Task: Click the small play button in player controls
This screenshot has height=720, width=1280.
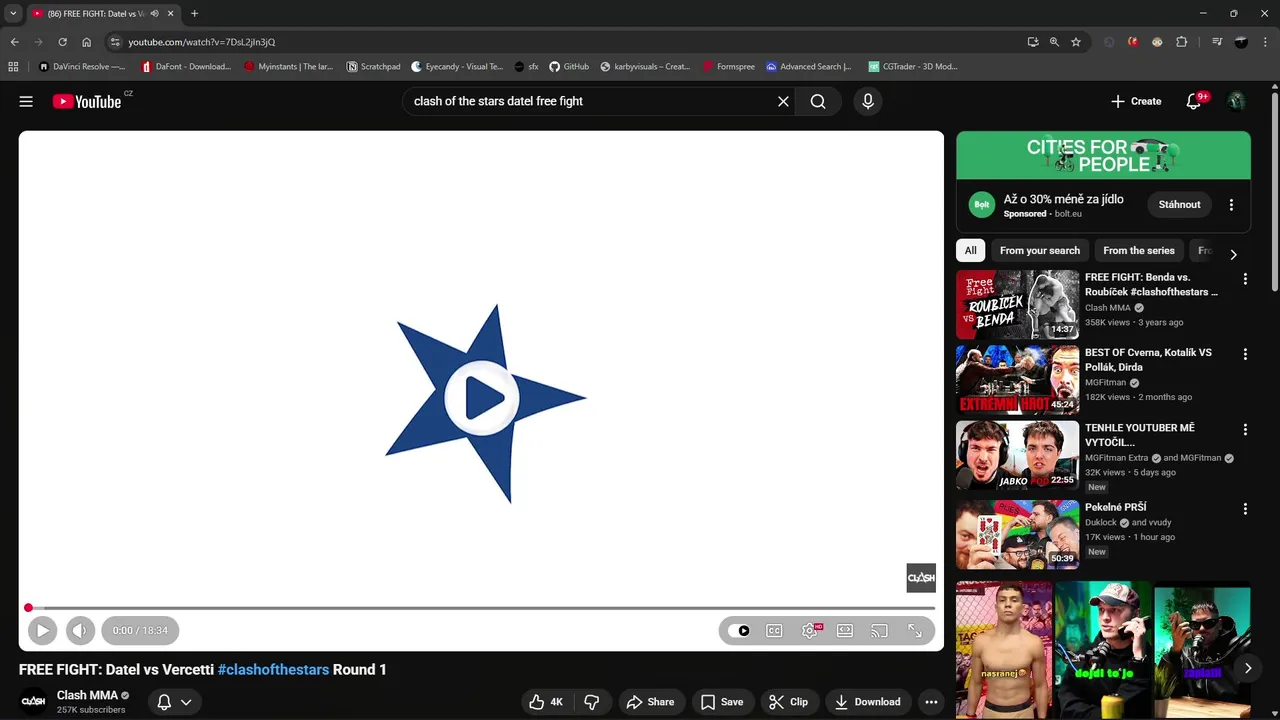Action: [x=42, y=630]
